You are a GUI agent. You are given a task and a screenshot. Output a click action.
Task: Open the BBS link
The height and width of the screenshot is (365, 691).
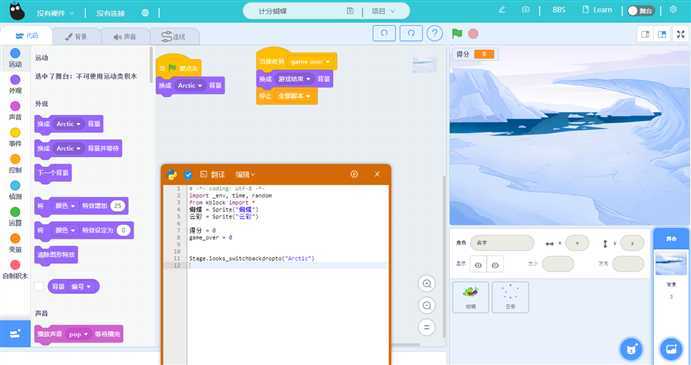point(559,10)
